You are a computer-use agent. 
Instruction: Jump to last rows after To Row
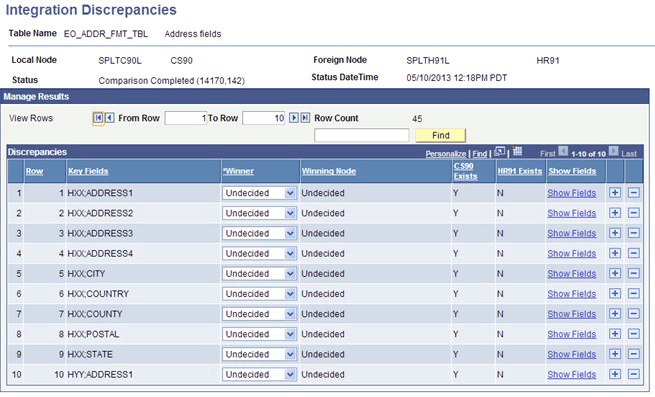[305, 118]
